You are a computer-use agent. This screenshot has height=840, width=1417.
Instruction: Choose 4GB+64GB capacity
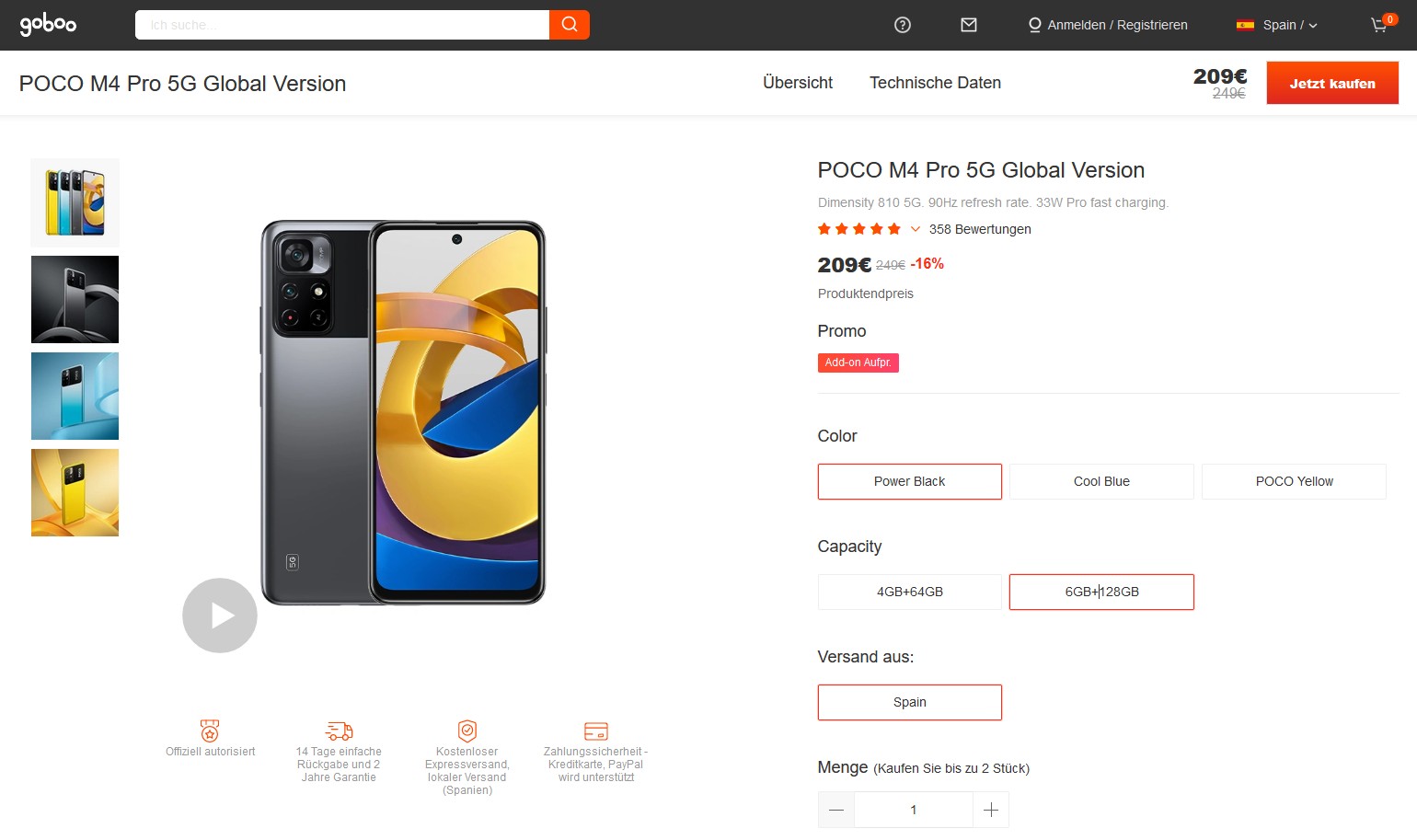(909, 592)
